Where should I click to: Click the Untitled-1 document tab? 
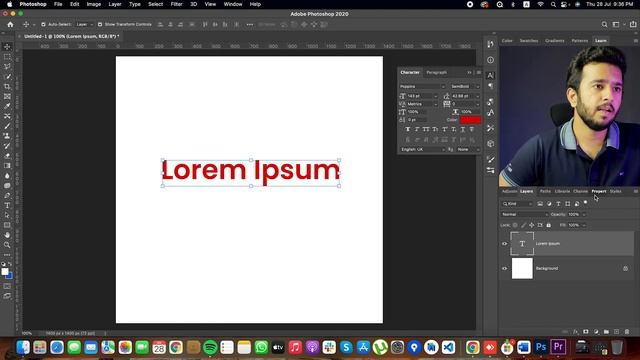pos(71,36)
